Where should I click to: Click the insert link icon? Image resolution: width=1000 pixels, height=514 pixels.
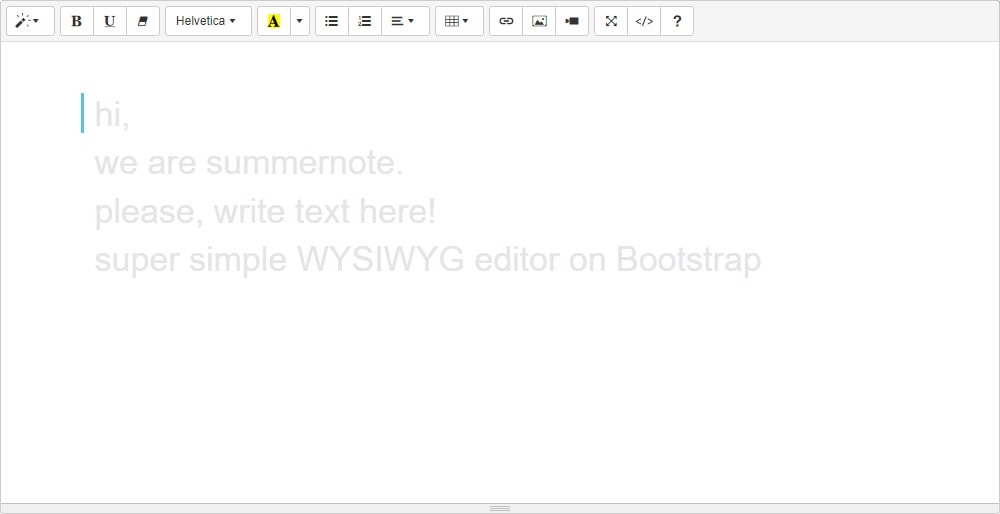[506, 21]
